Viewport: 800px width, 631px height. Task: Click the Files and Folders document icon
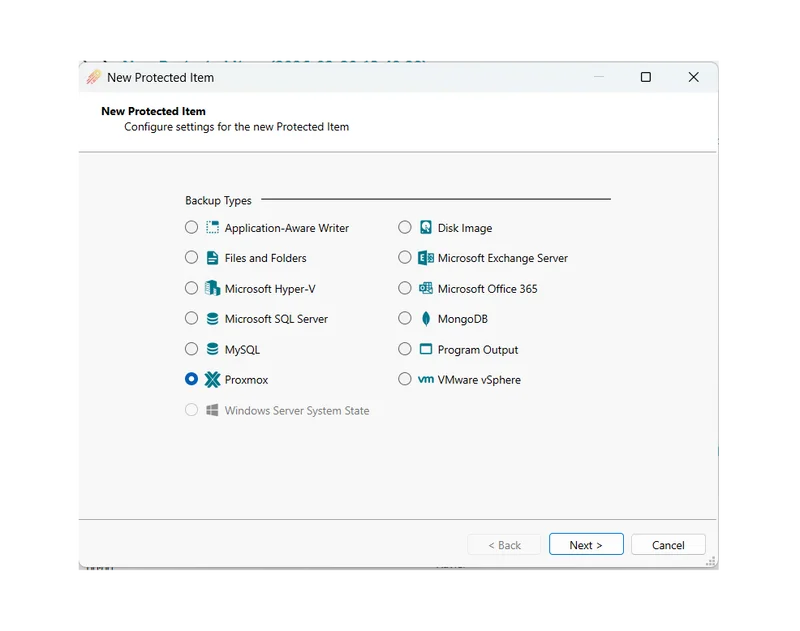click(x=212, y=258)
